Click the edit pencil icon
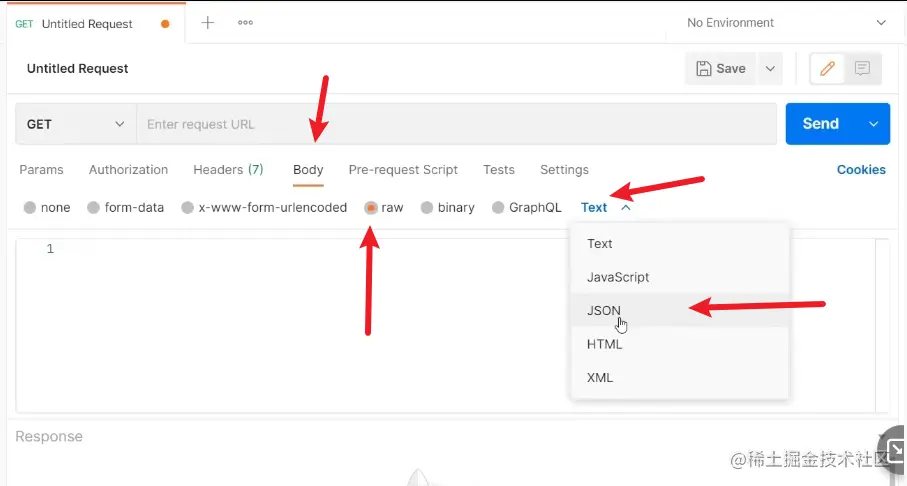907x486 pixels. click(827, 68)
